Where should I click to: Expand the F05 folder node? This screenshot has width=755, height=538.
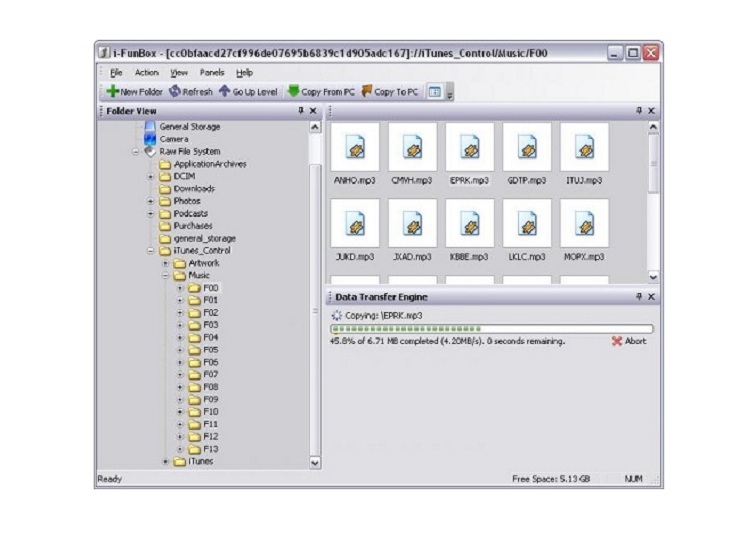(x=181, y=350)
